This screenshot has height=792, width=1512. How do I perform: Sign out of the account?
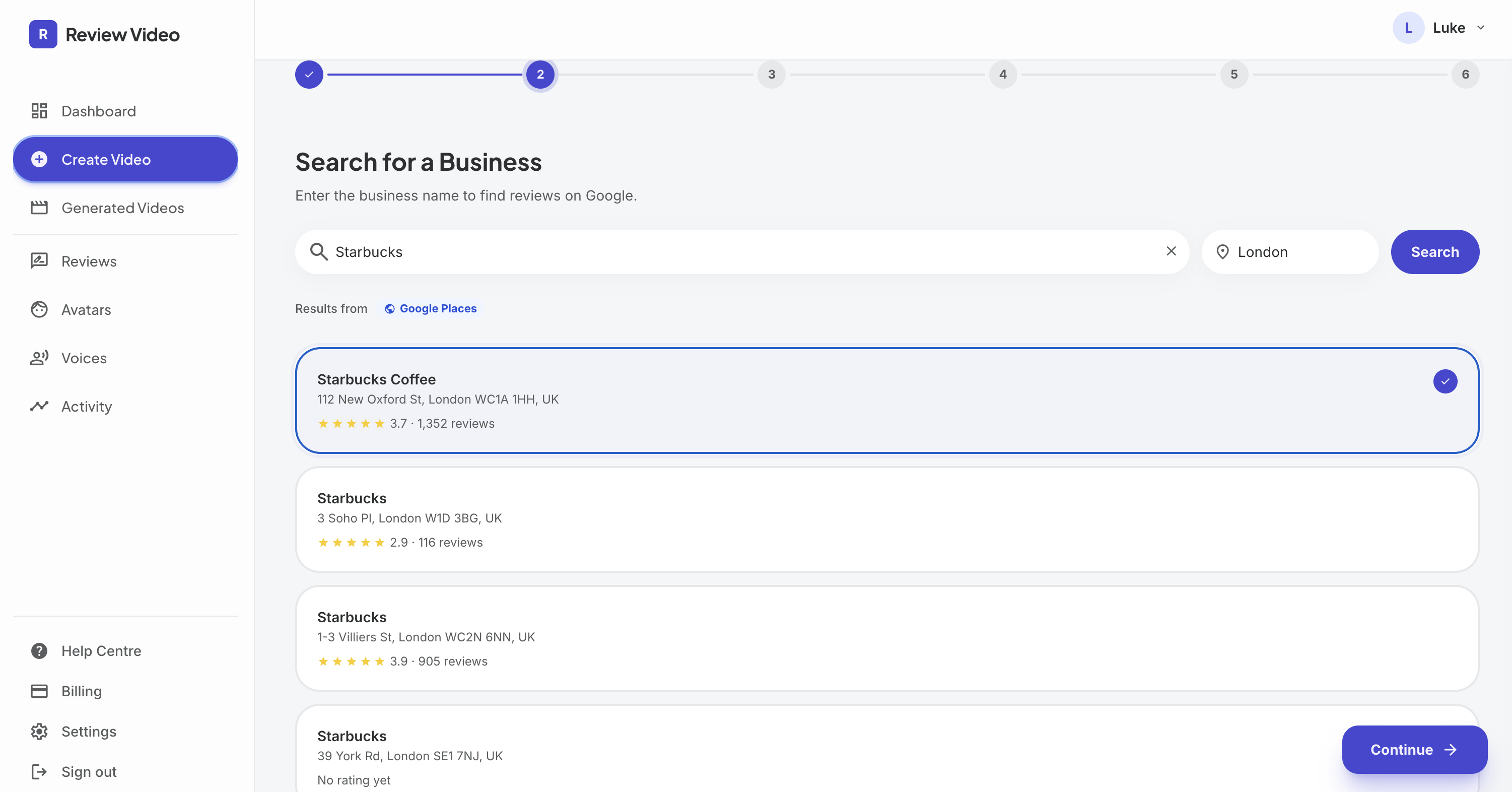(125, 771)
